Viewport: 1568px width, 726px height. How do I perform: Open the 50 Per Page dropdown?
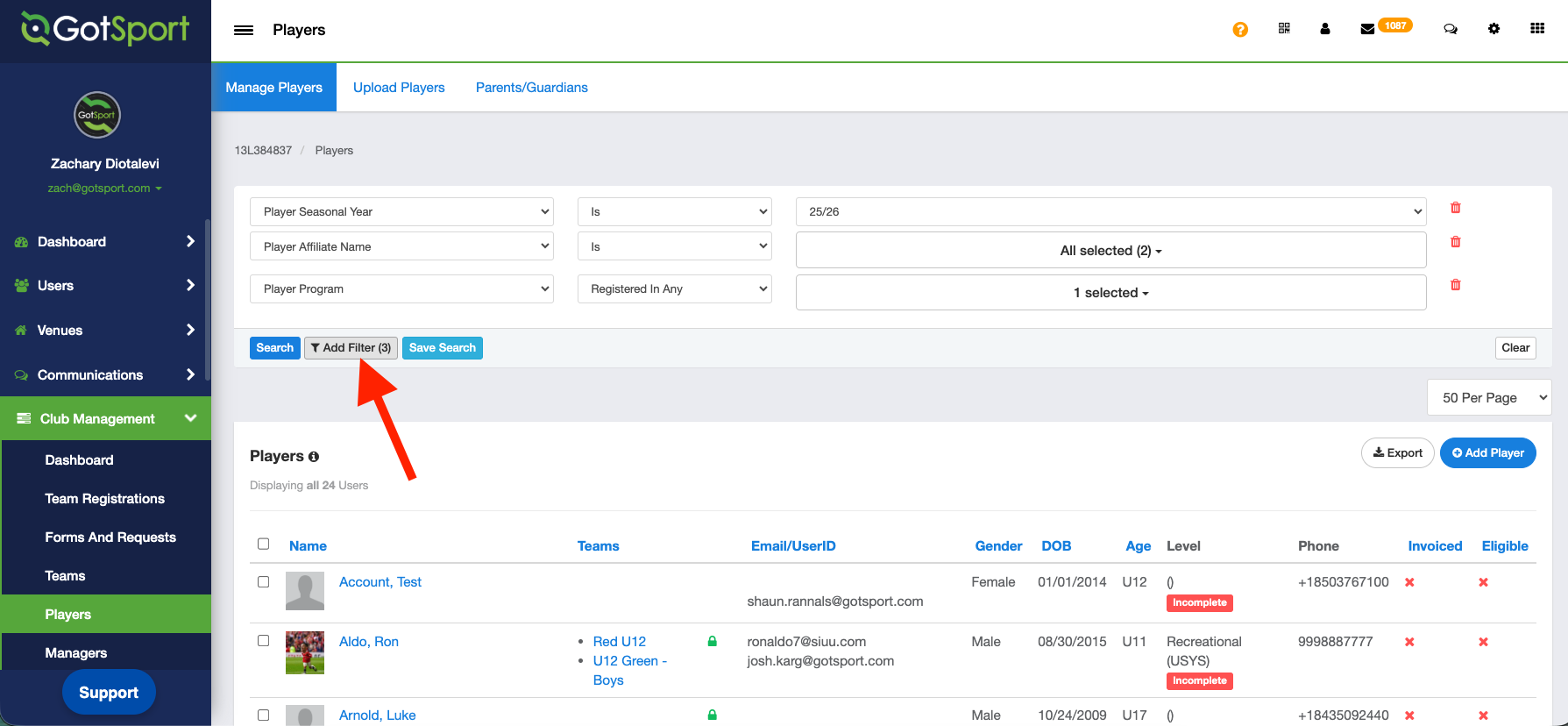point(1489,397)
